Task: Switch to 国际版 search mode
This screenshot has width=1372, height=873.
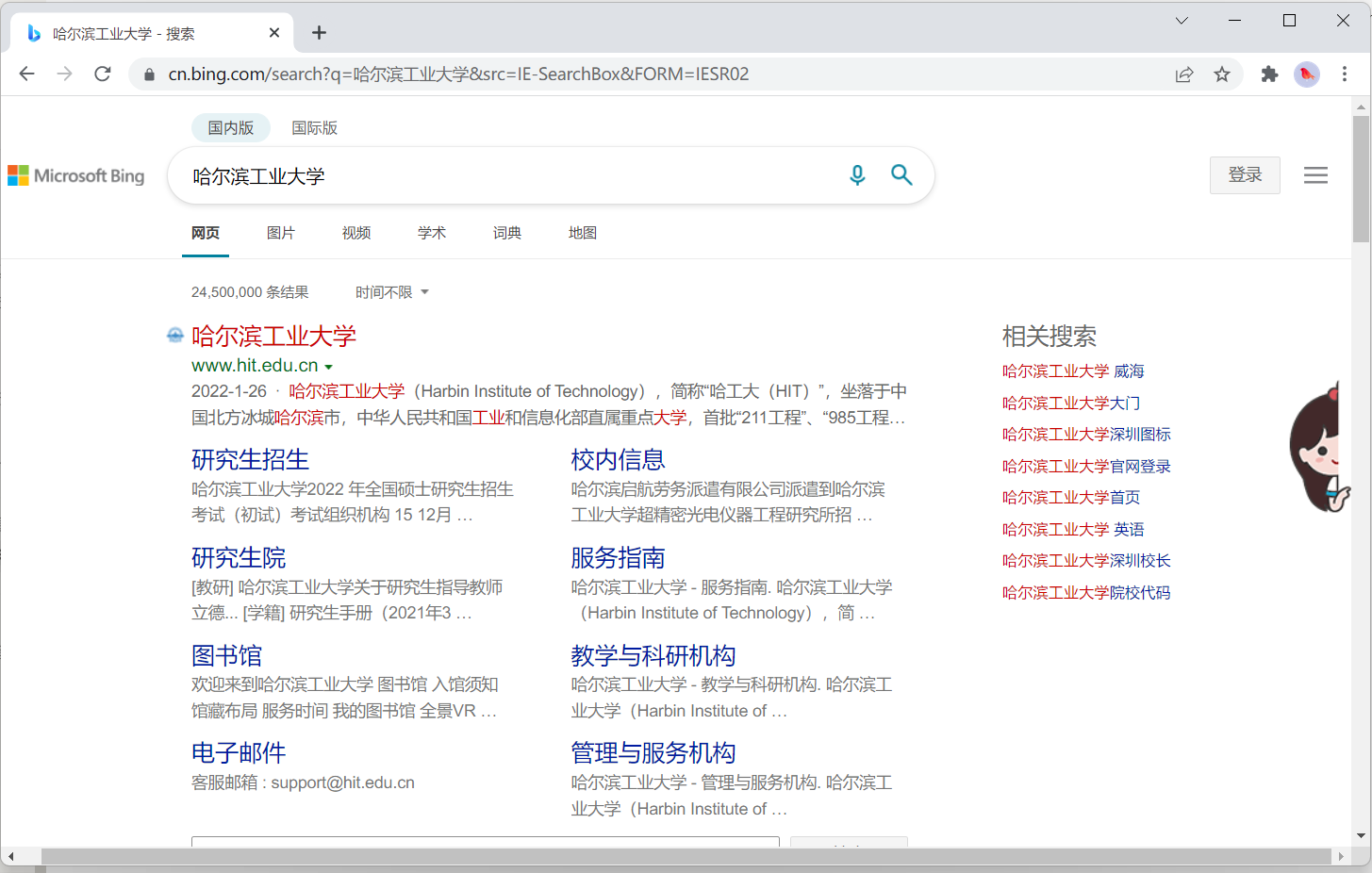Action: click(314, 128)
